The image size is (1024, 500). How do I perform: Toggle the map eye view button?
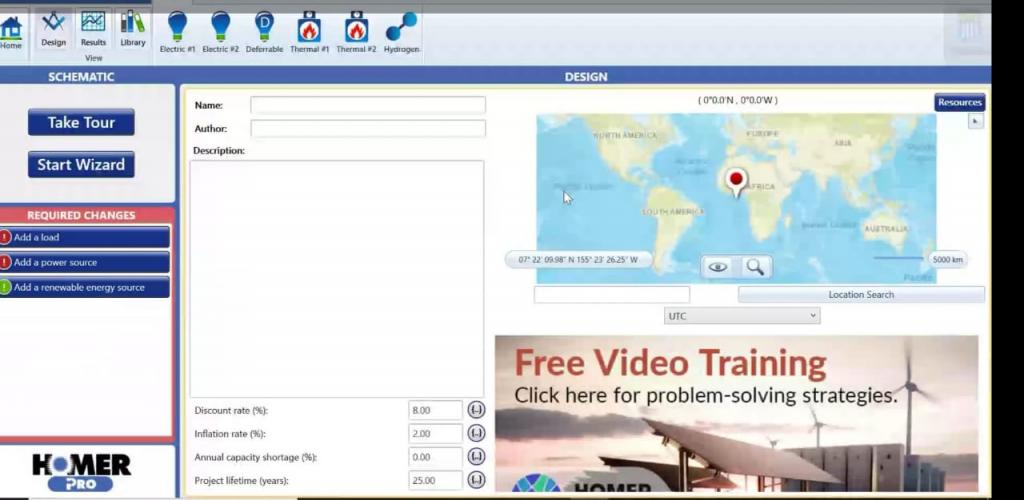717,267
